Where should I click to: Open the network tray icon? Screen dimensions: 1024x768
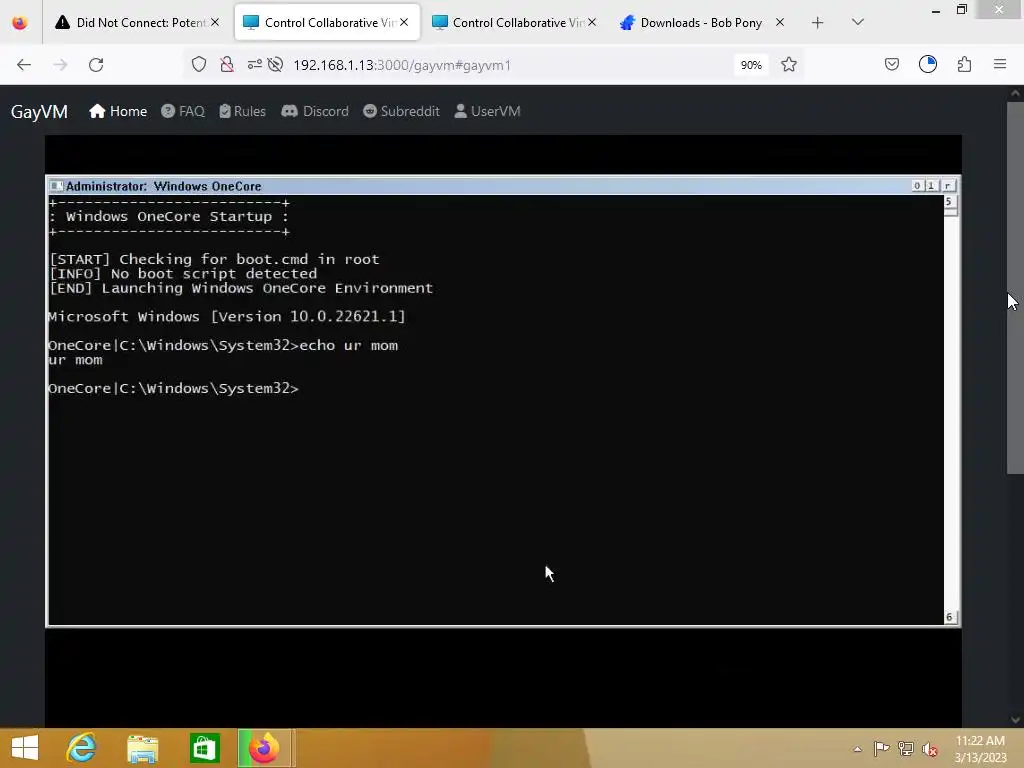pyautogui.click(x=906, y=748)
